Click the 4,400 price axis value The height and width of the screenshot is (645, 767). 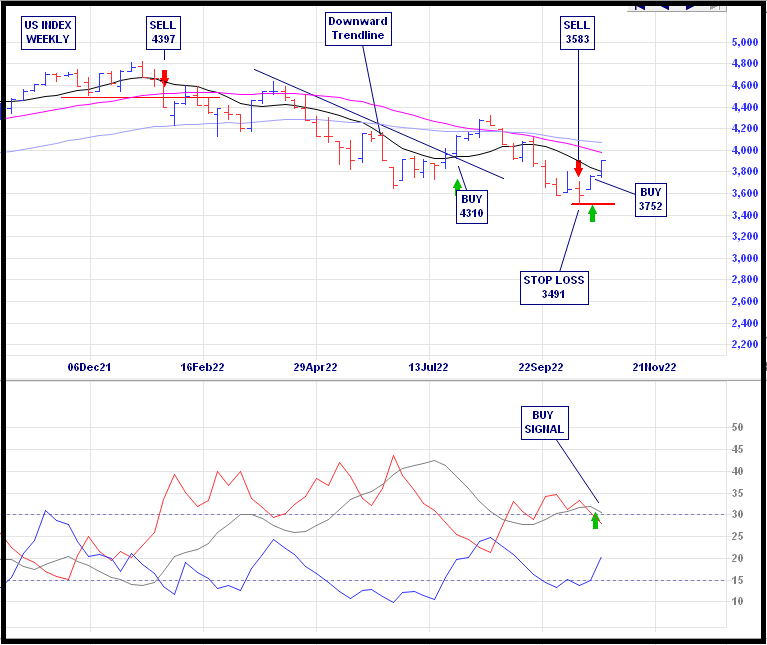[745, 107]
